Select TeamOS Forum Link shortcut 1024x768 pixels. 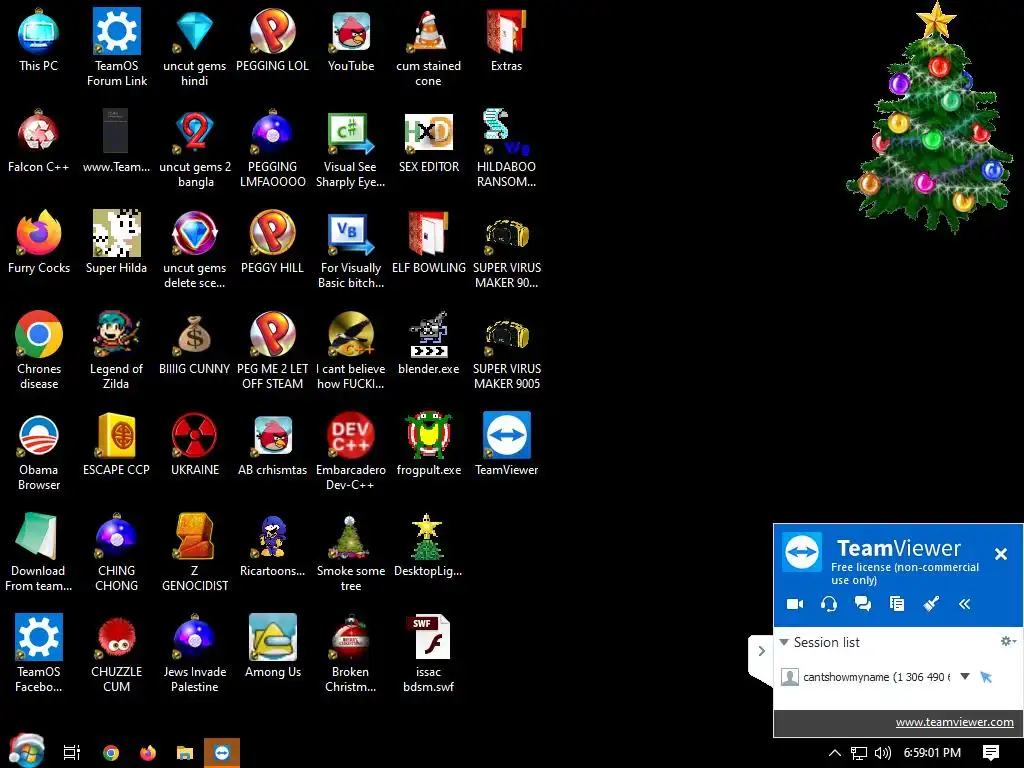tap(117, 47)
